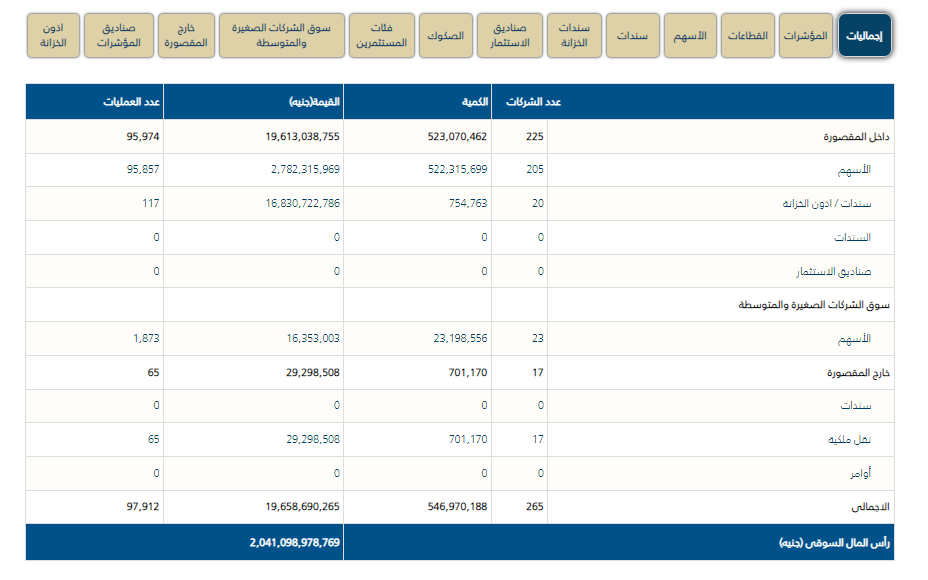Open the المؤشرات (Indices) tab
Screen dimensions: 928x580
(806, 36)
